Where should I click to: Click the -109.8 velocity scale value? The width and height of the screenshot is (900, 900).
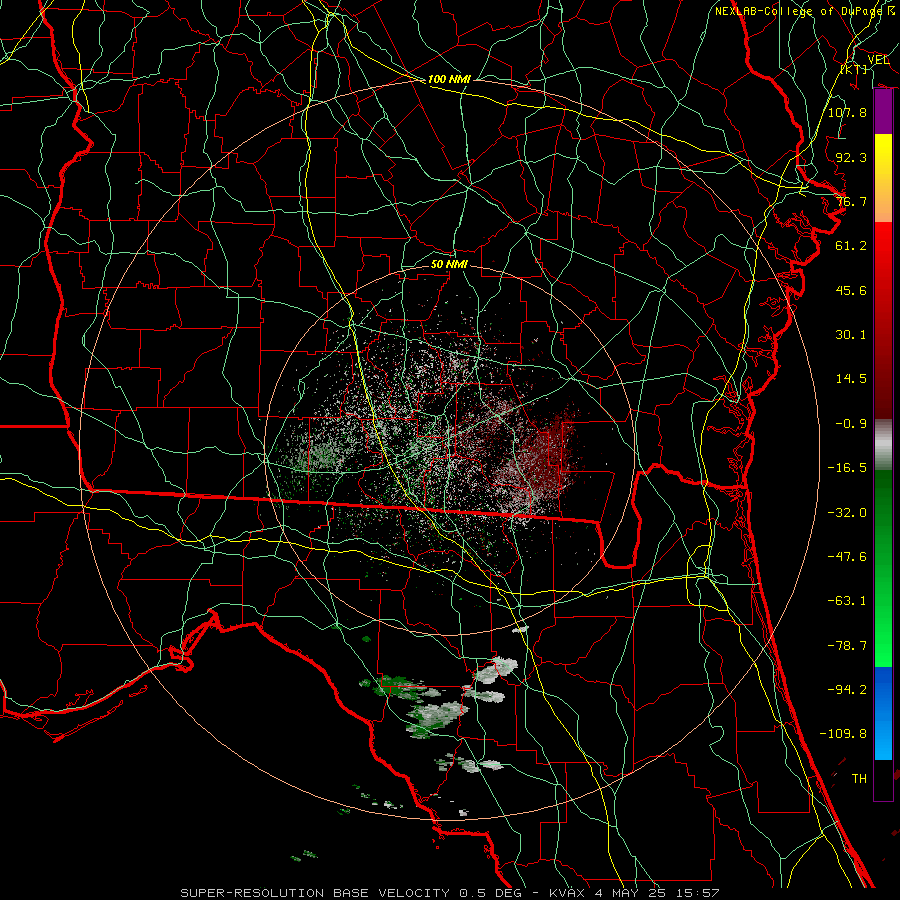pos(843,734)
